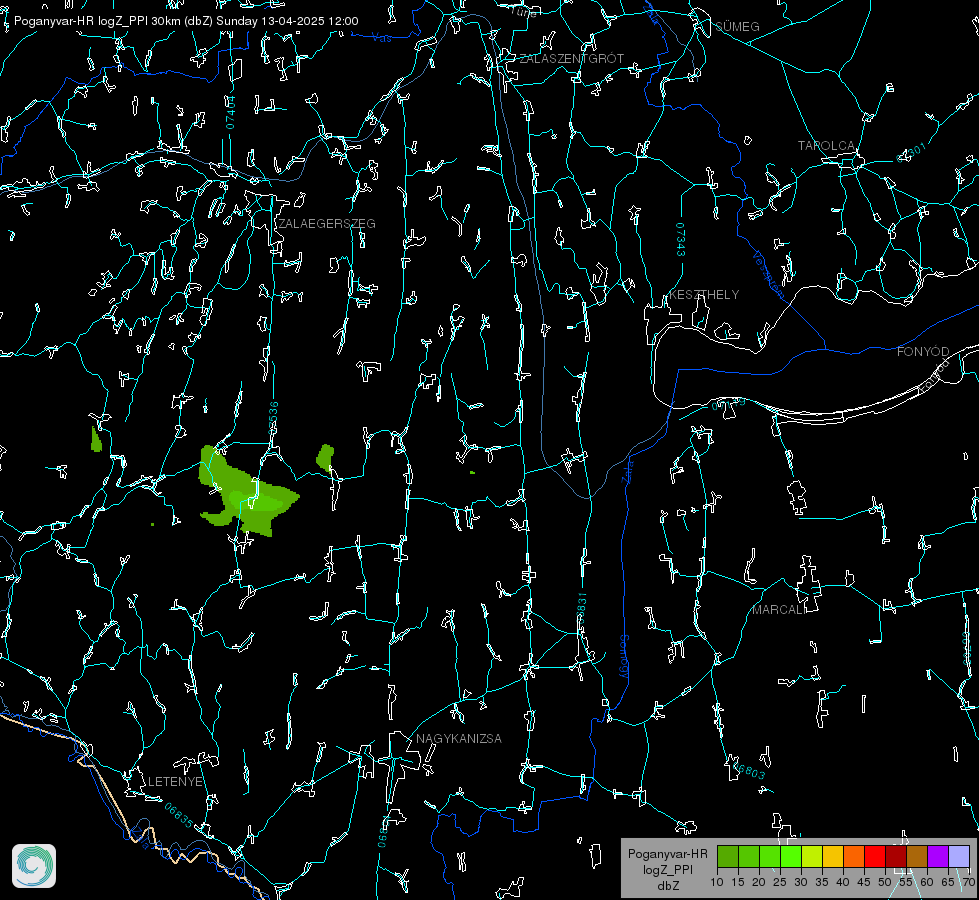Image resolution: width=979 pixels, height=900 pixels.
Task: Select the bright green 25-30 dBZ legend swatch
Action: (791, 856)
